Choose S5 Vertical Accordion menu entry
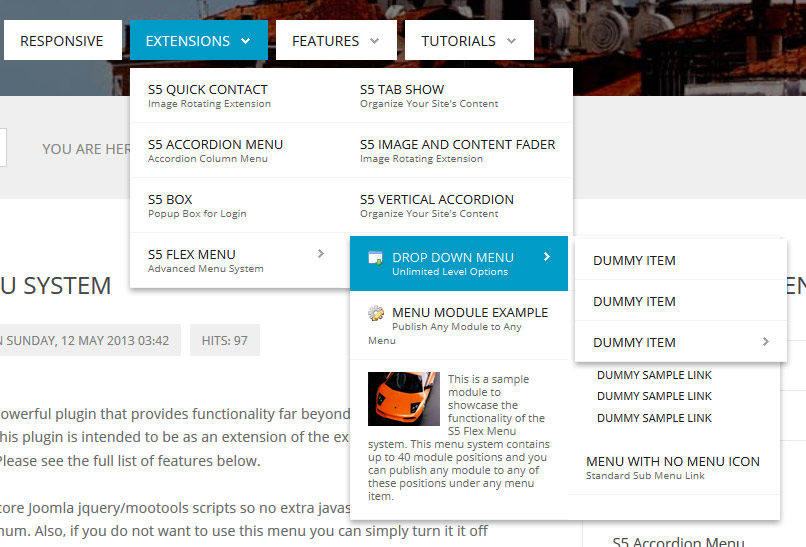 [437, 199]
